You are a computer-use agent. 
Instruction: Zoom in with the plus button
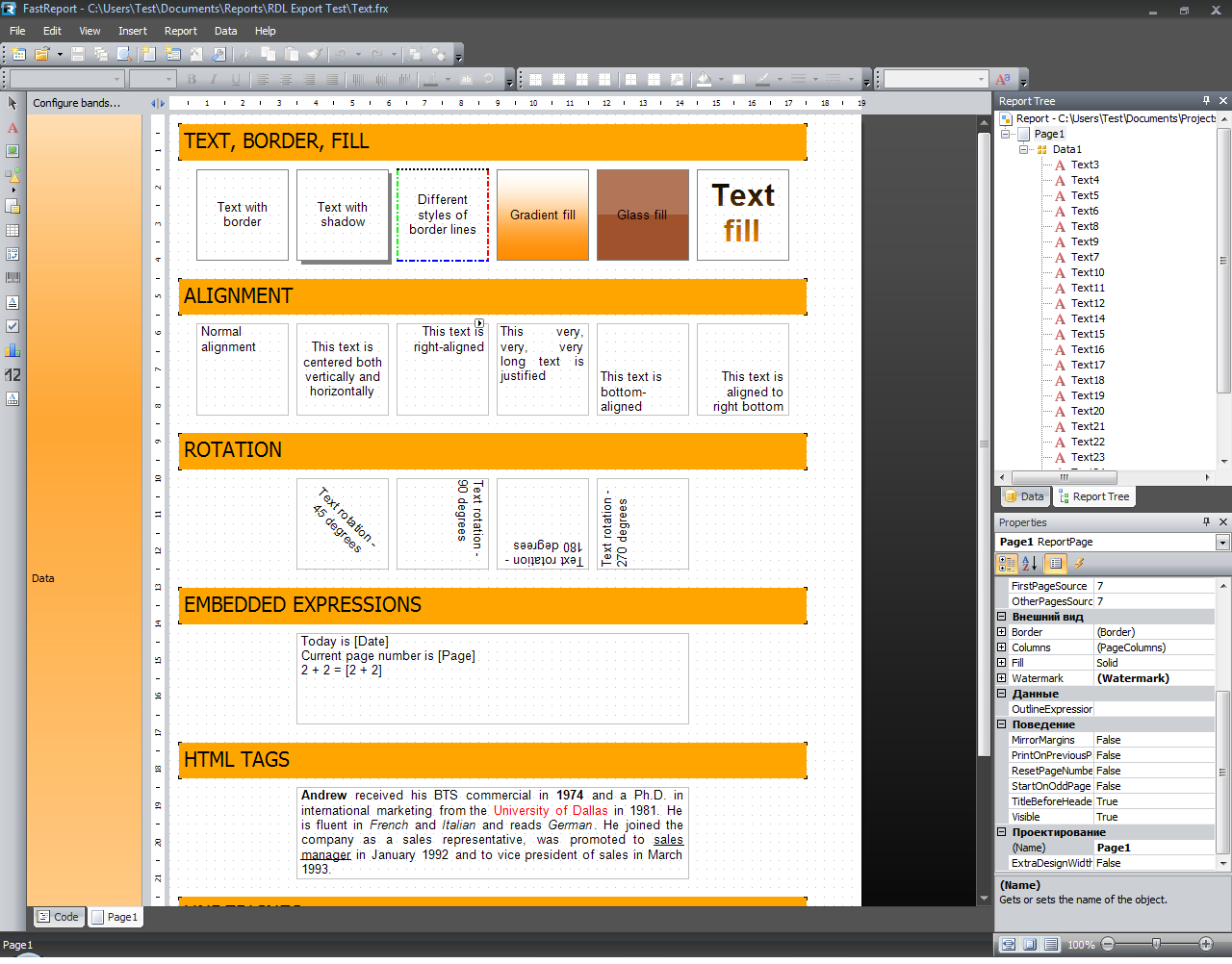tap(1206, 944)
